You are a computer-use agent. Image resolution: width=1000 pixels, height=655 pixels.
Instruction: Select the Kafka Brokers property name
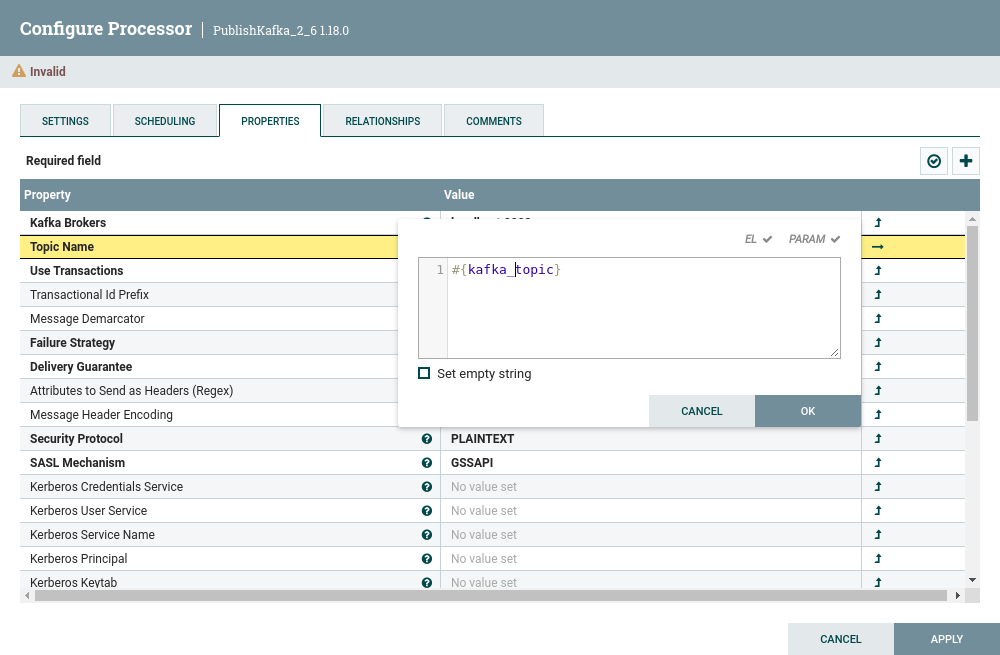coord(68,223)
